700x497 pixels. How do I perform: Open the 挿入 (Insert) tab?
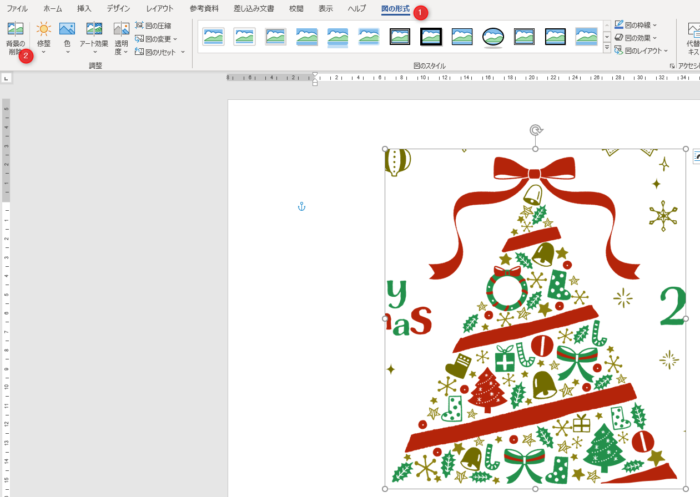(84, 8)
